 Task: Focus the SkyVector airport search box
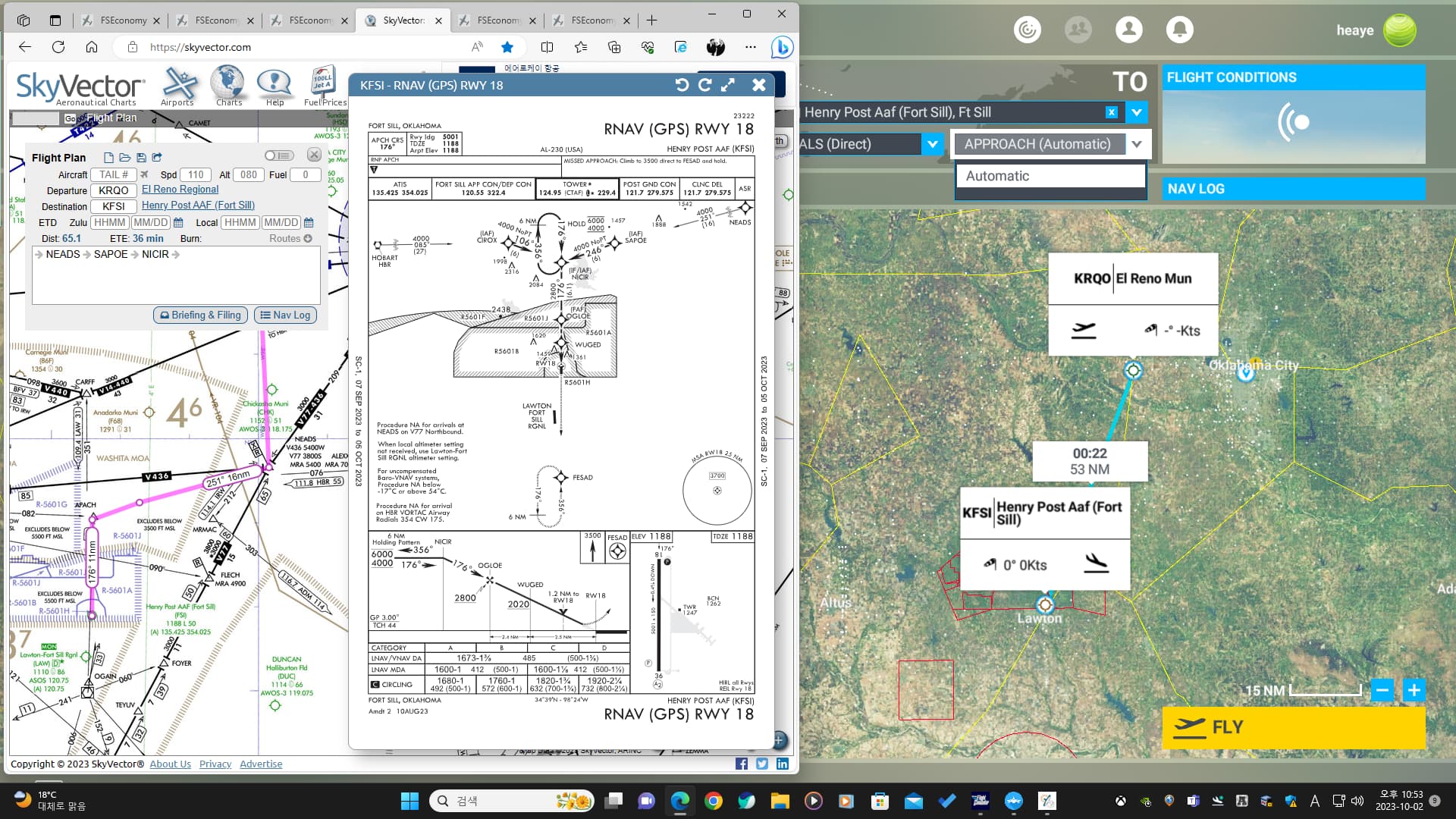click(36, 118)
